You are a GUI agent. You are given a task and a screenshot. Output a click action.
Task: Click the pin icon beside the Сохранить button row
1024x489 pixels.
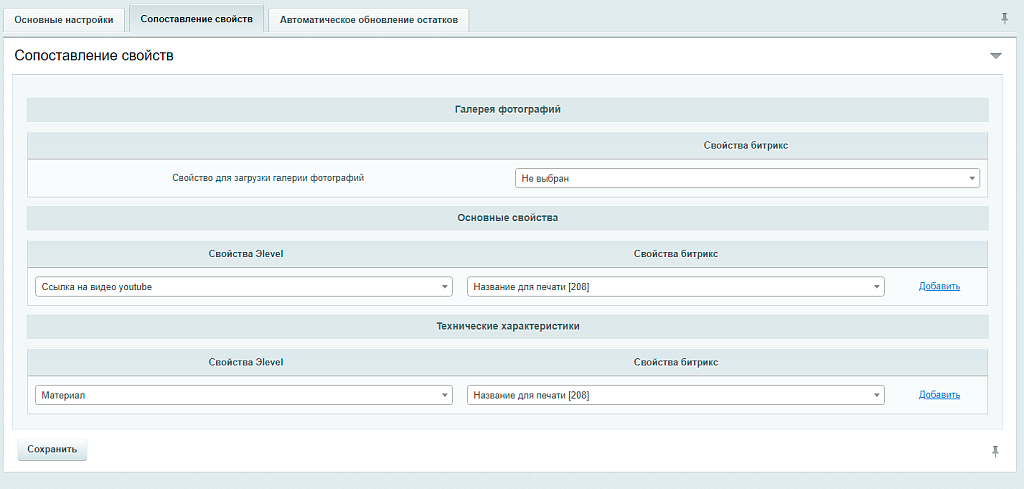[995, 452]
